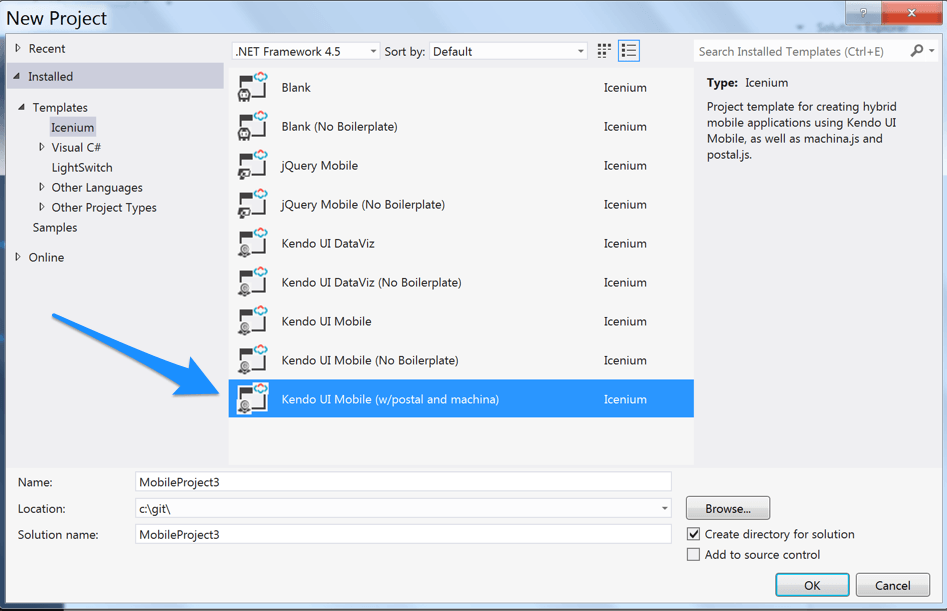Image resolution: width=947 pixels, height=611 pixels.
Task: Select Icenium in the templates tree
Action: 72,127
